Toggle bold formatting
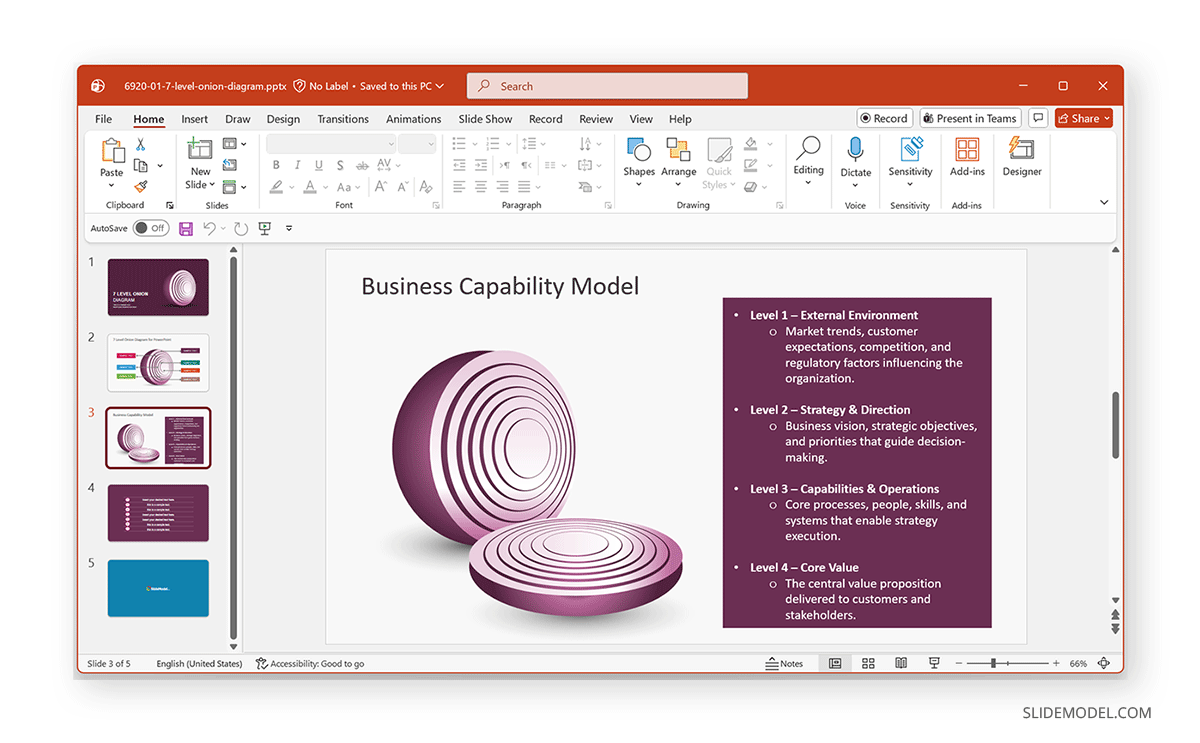Image resolution: width=1200 pixels, height=743 pixels. point(276,165)
